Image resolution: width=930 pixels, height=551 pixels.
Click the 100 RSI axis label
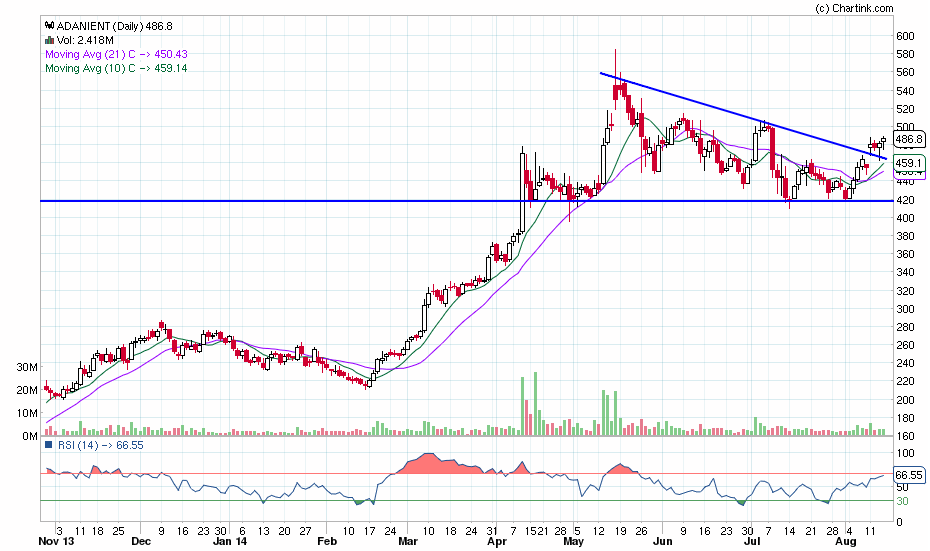coord(905,454)
